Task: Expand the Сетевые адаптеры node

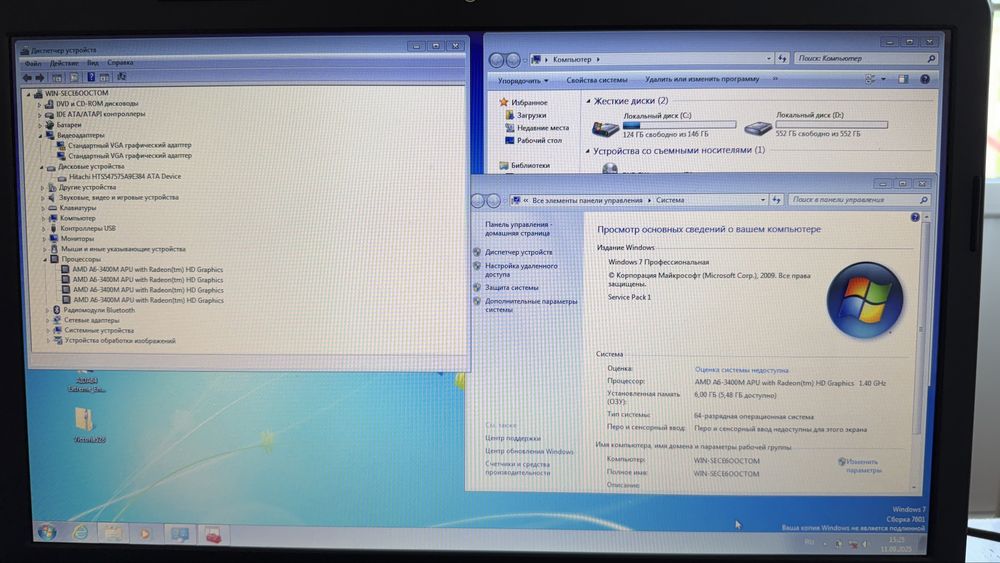Action: pyautogui.click(x=48, y=320)
